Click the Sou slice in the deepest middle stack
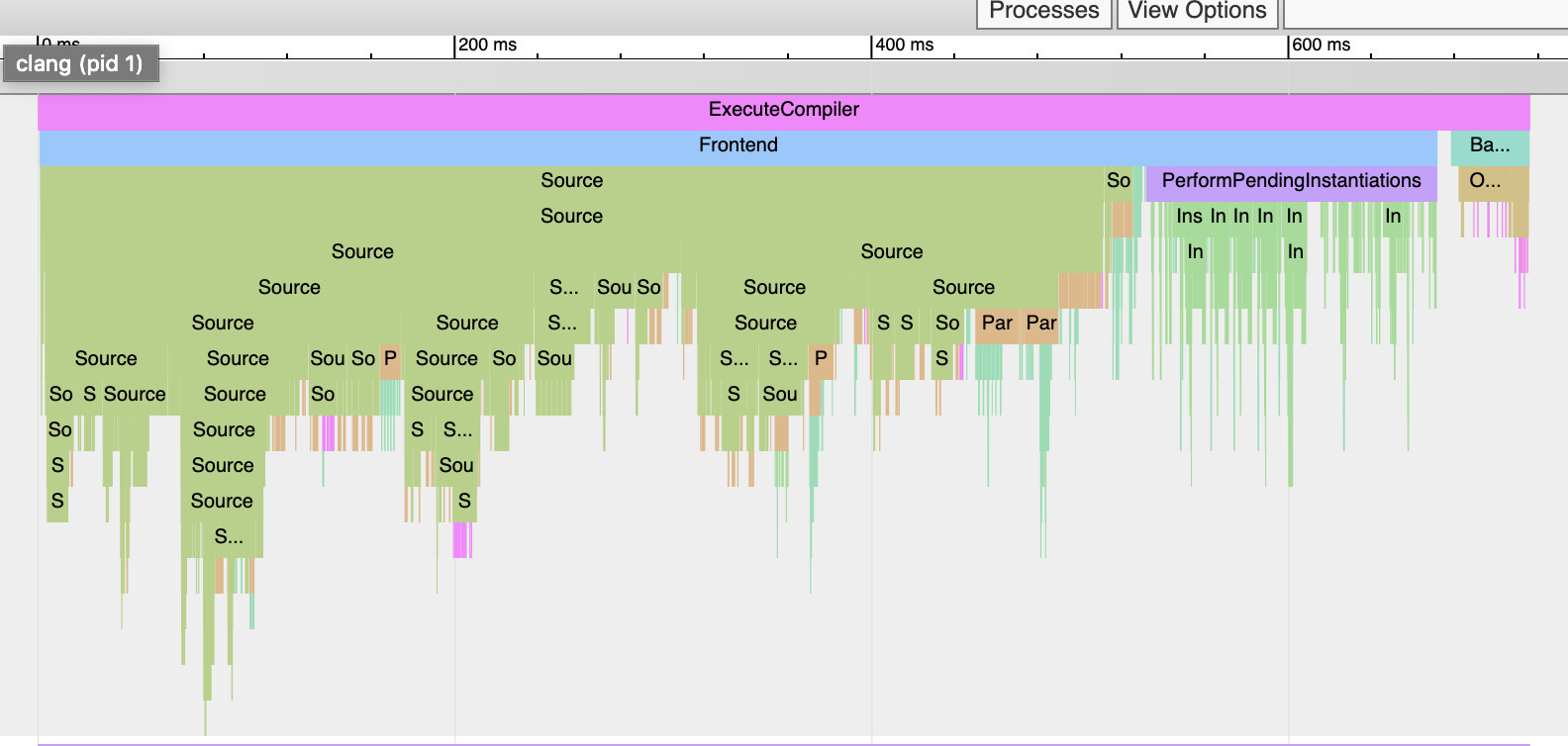 click(456, 466)
